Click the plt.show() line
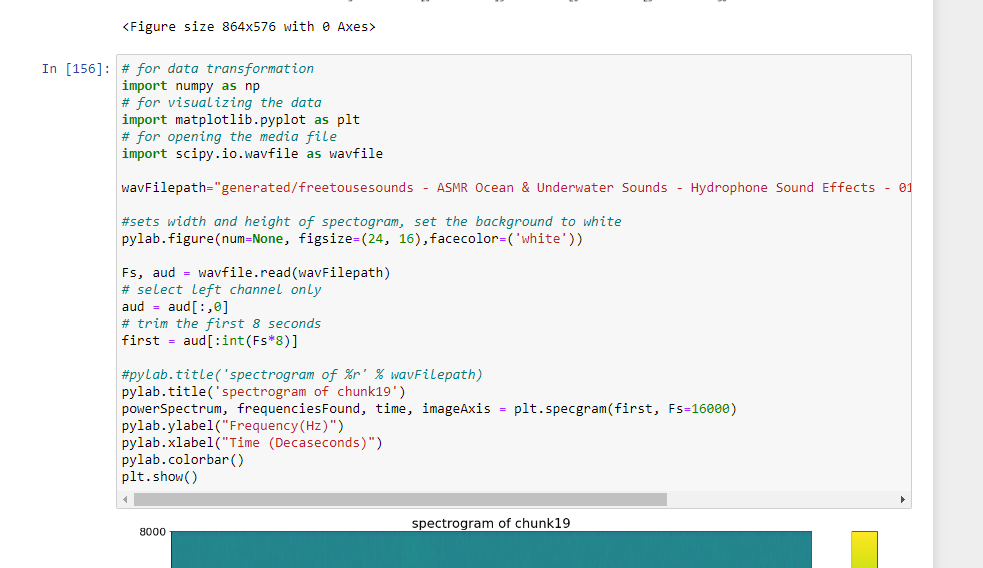Viewport: 983px width, 568px height. 160,476
